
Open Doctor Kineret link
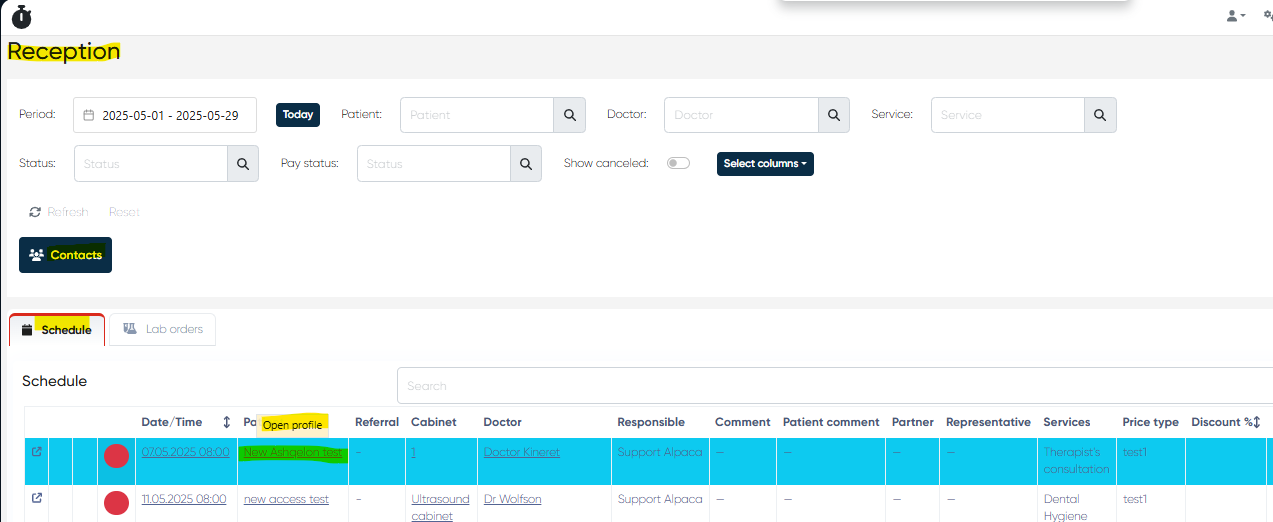[521, 452]
